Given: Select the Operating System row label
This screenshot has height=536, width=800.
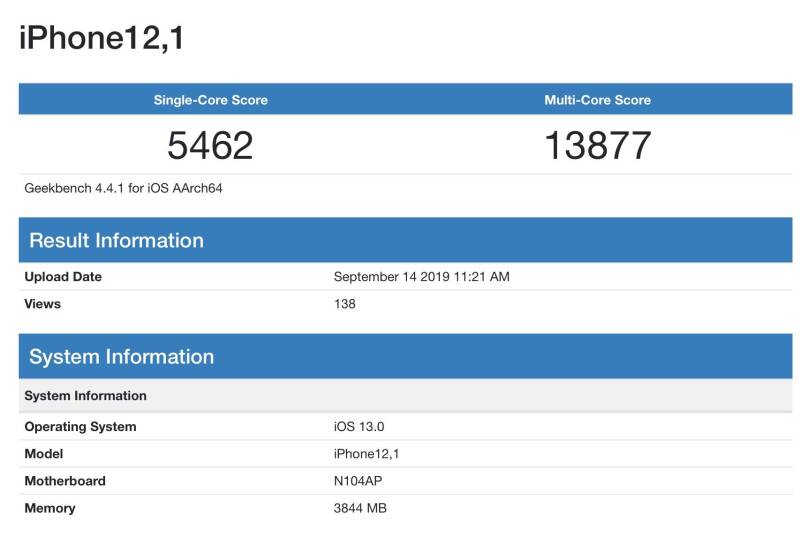Looking at the screenshot, I should pos(81,426).
